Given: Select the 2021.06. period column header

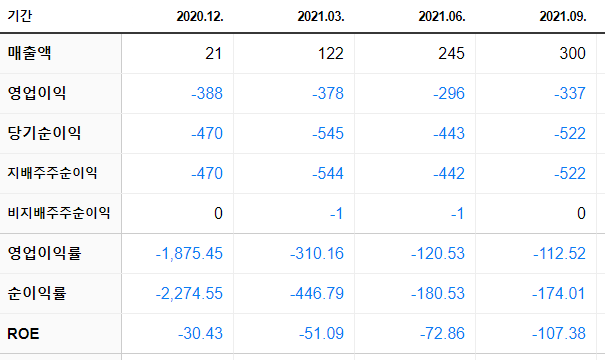Looking at the screenshot, I should point(442,16).
